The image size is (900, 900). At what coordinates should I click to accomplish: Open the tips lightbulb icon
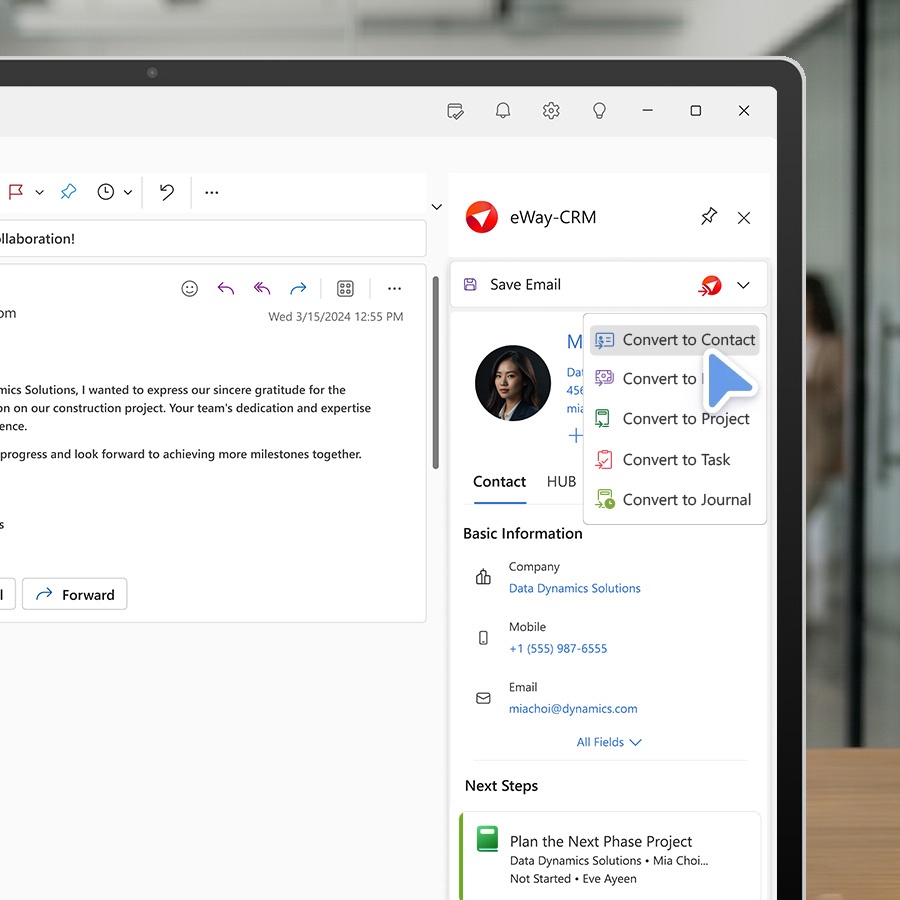[599, 110]
